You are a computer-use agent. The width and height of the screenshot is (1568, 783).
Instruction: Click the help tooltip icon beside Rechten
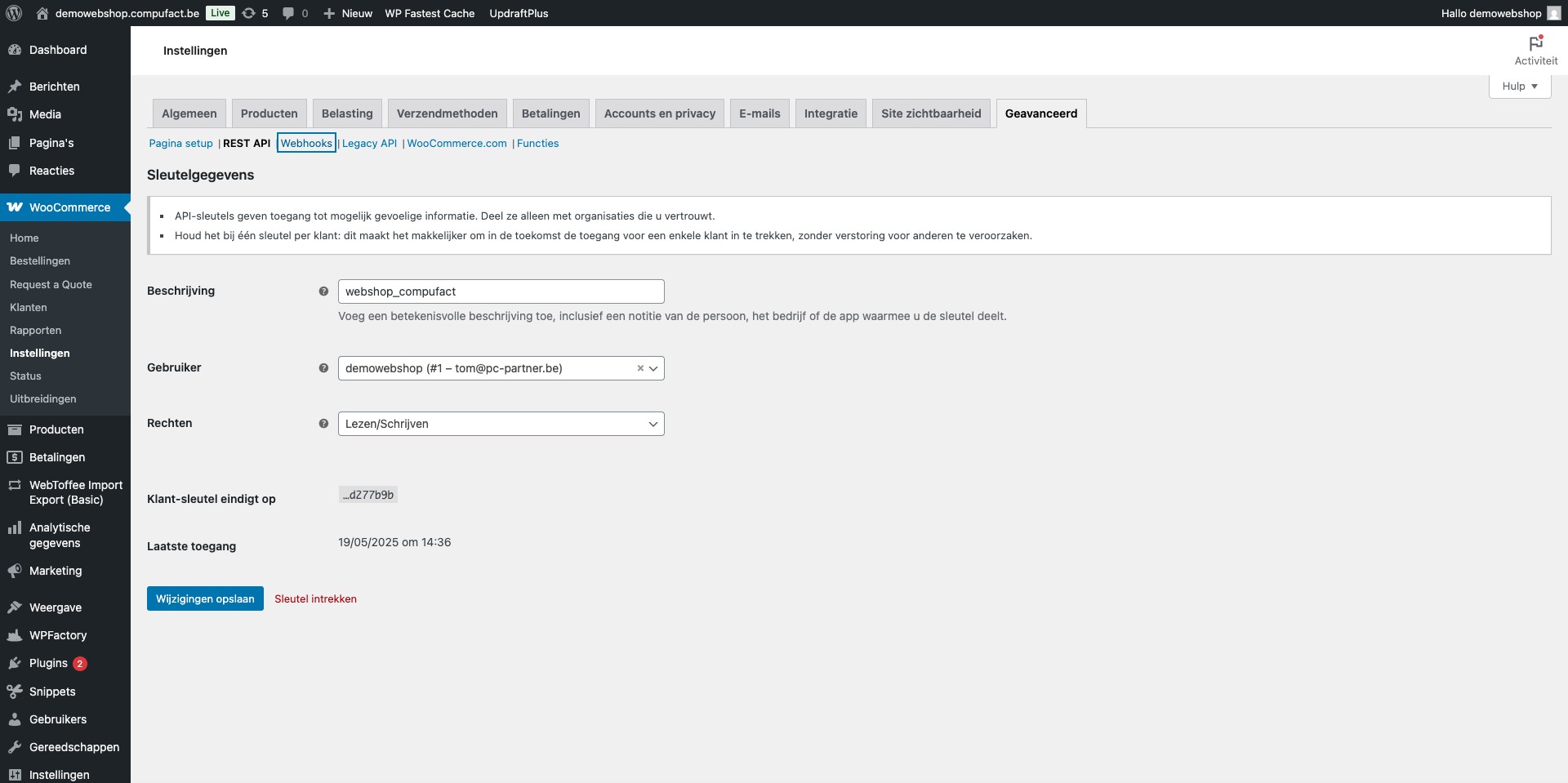323,424
